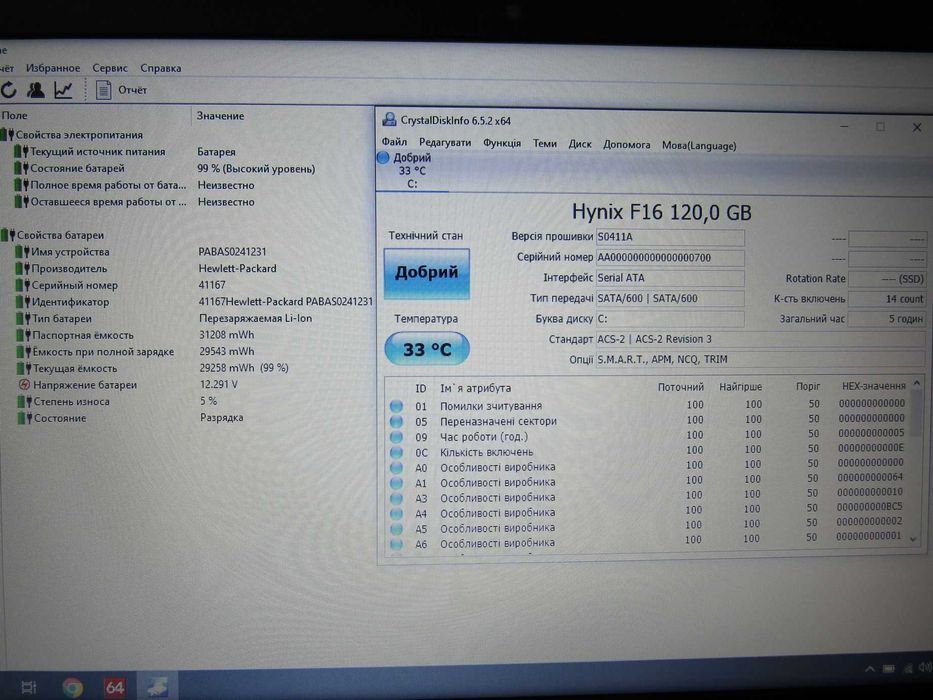Open the graph icon in AIDA64 toolbar

[63, 90]
